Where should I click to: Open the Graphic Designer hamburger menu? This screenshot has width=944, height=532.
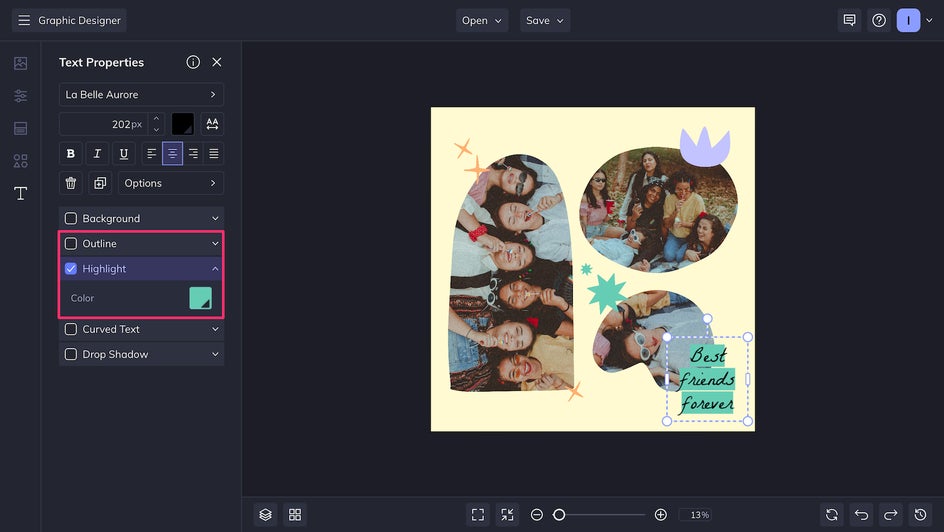pos(24,20)
